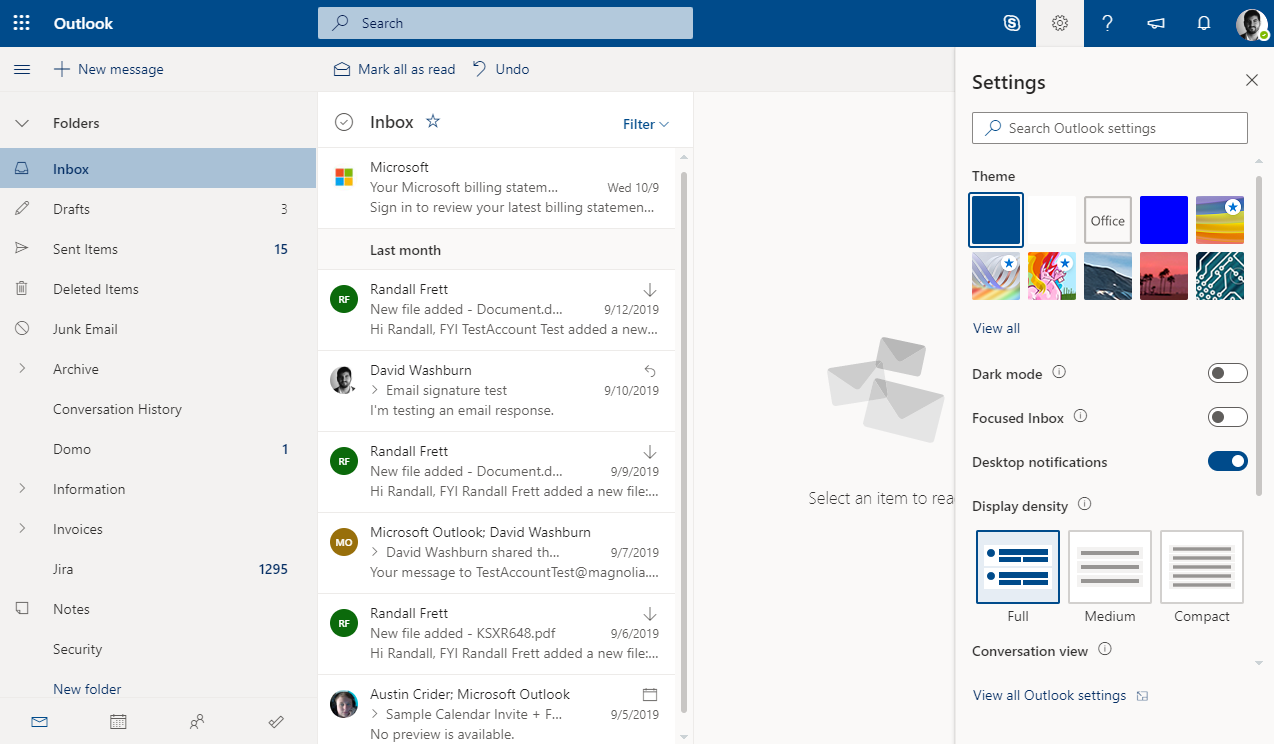
Task: Open the To Do checkmark icon
Action: click(277, 721)
